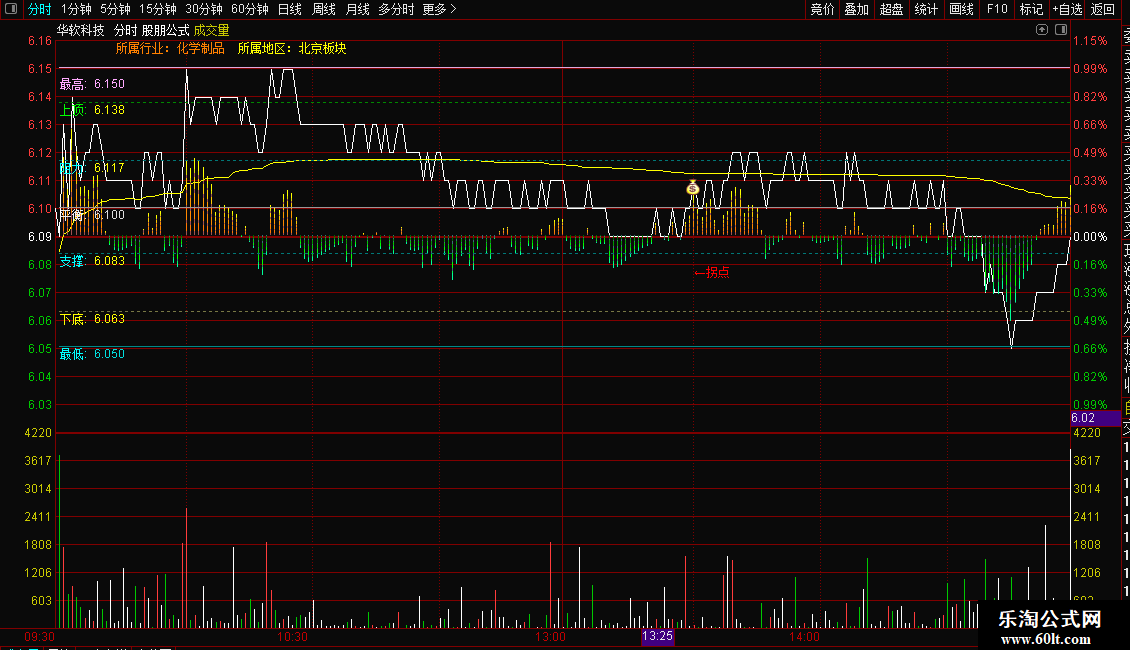Click the up-arrow icon above the chart
Screen dimensions: 1130x650
coord(1042,30)
